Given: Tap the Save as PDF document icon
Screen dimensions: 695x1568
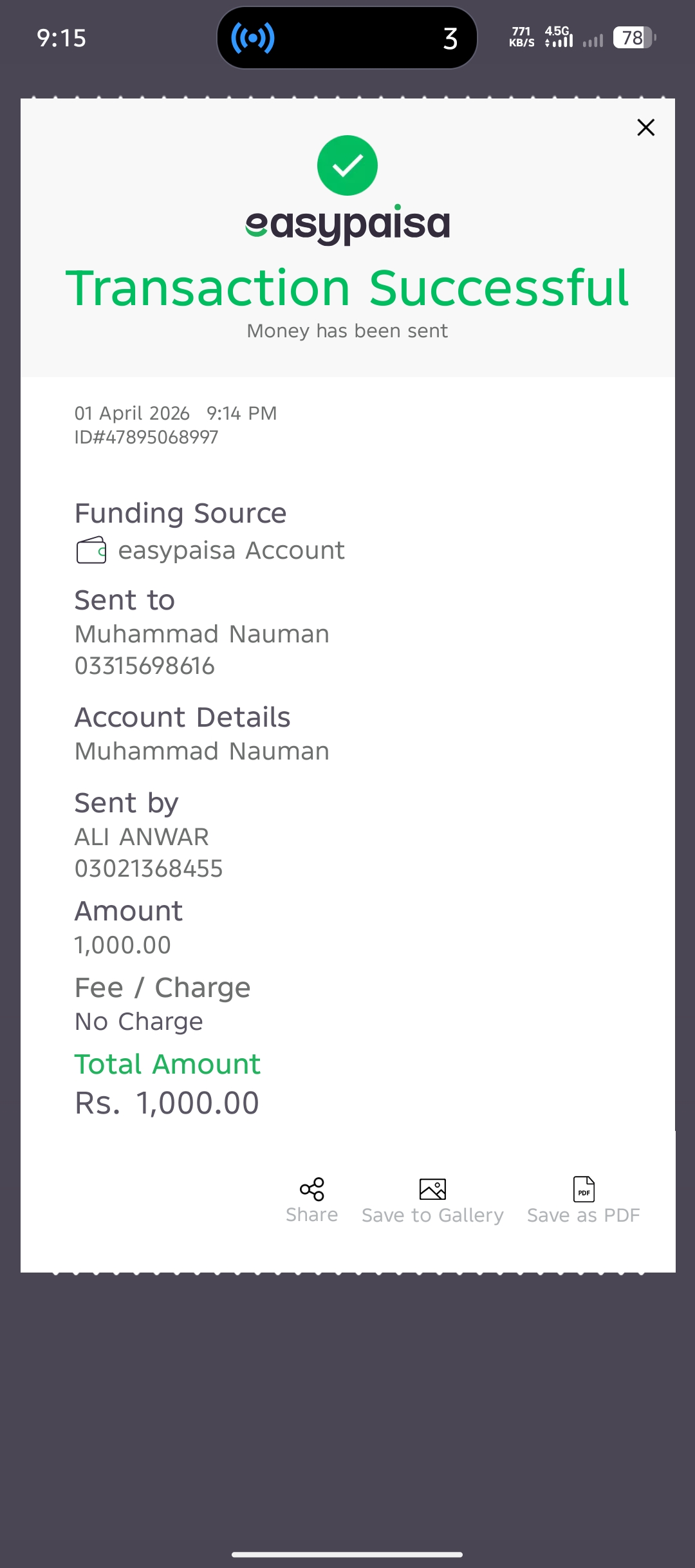Looking at the screenshot, I should click(x=584, y=1190).
